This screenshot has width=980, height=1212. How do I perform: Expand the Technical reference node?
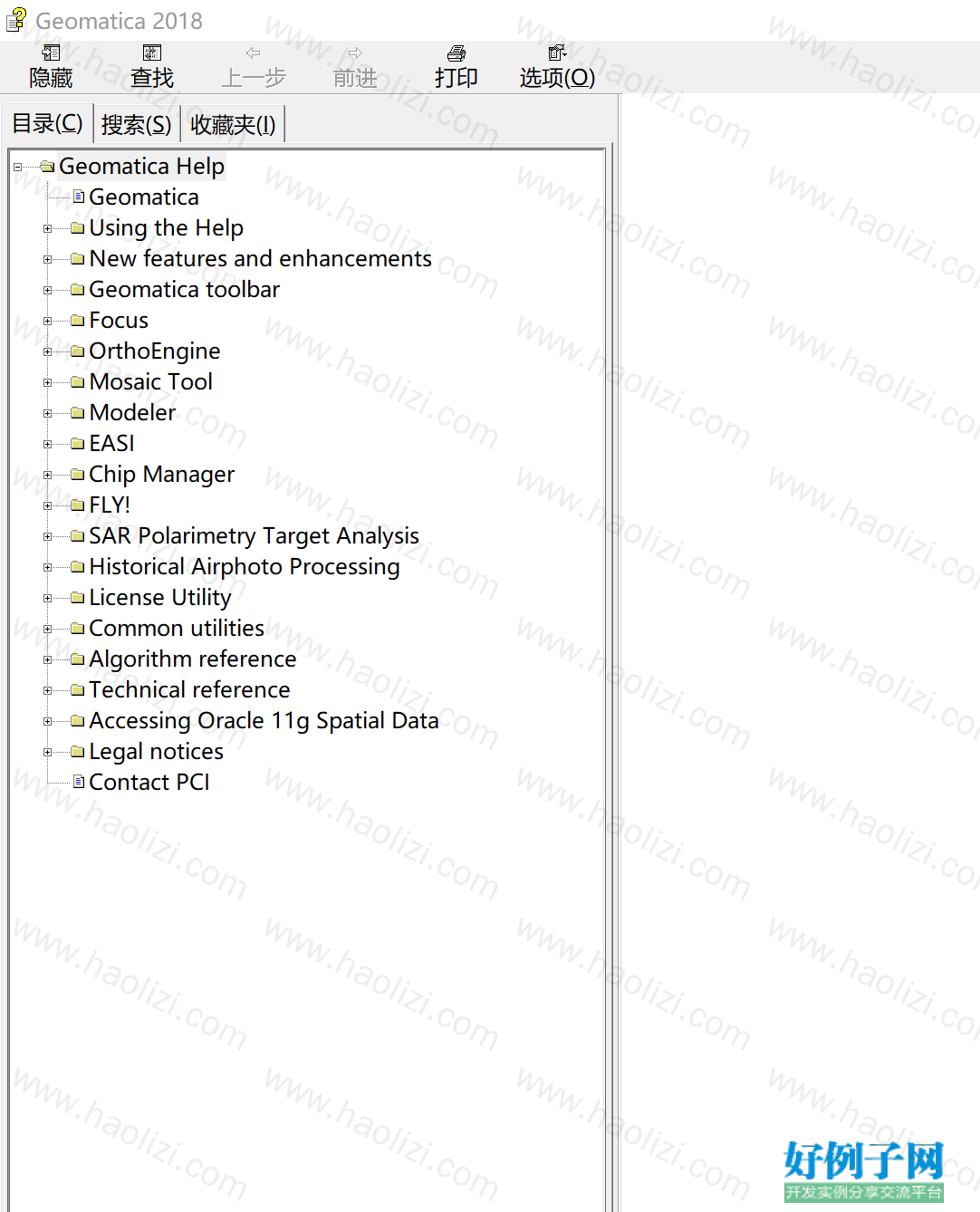47,690
